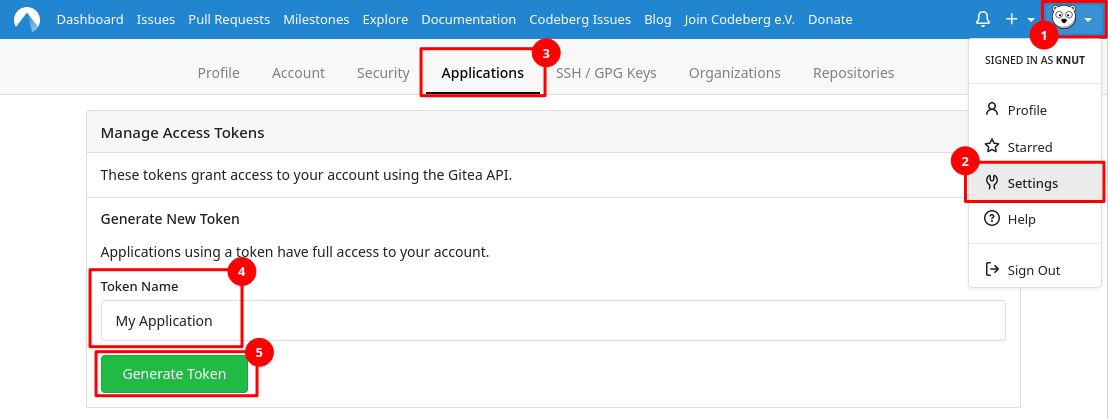Choose Settings in the user menu
The image size is (1108, 419).
1032,183
